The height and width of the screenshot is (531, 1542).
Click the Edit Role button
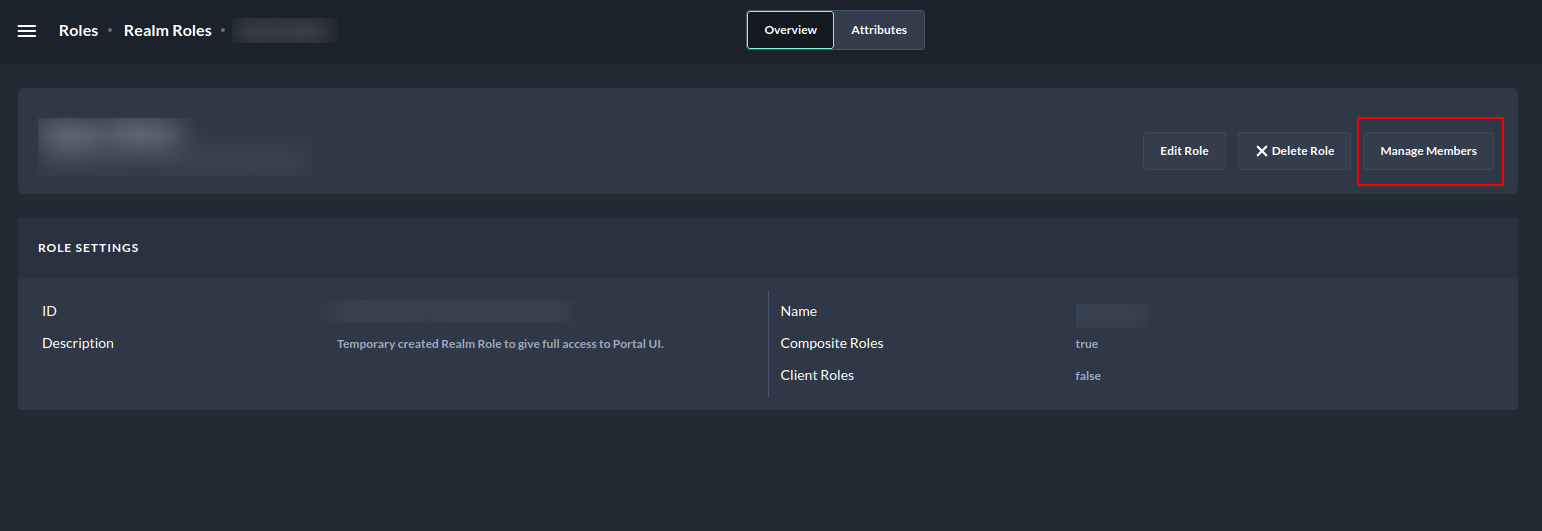pyautogui.click(x=1184, y=151)
